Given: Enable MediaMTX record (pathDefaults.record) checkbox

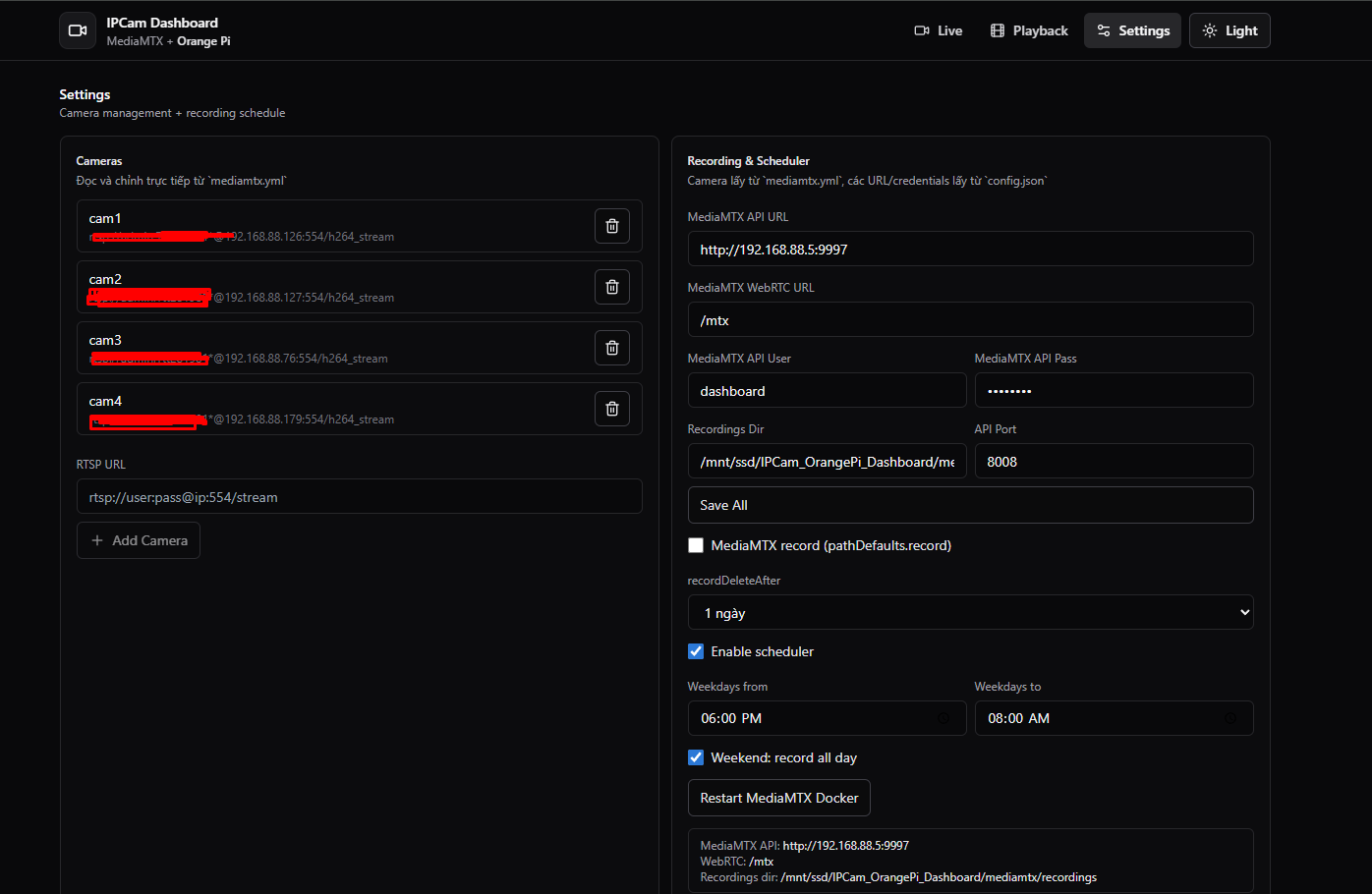Looking at the screenshot, I should tap(696, 545).
